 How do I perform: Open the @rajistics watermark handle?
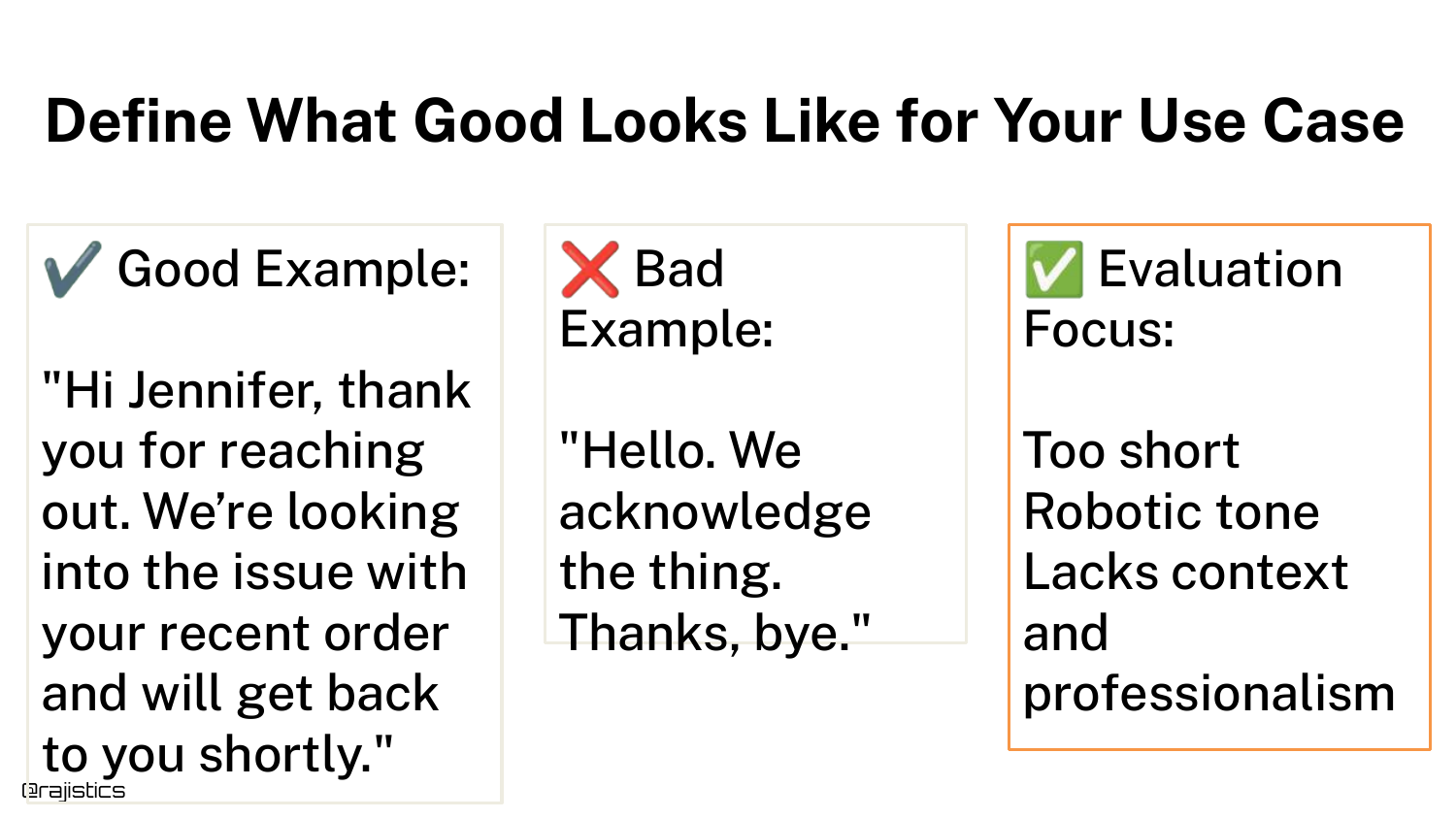pyautogui.click(x=74, y=791)
